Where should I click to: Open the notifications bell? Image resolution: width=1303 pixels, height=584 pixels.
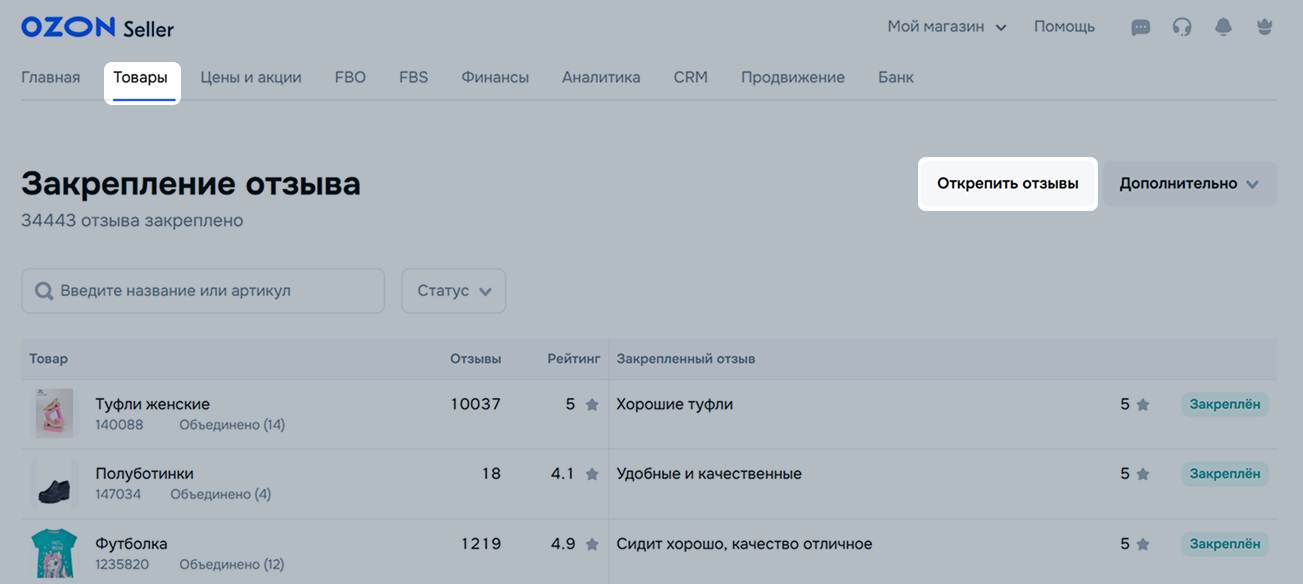(1223, 28)
